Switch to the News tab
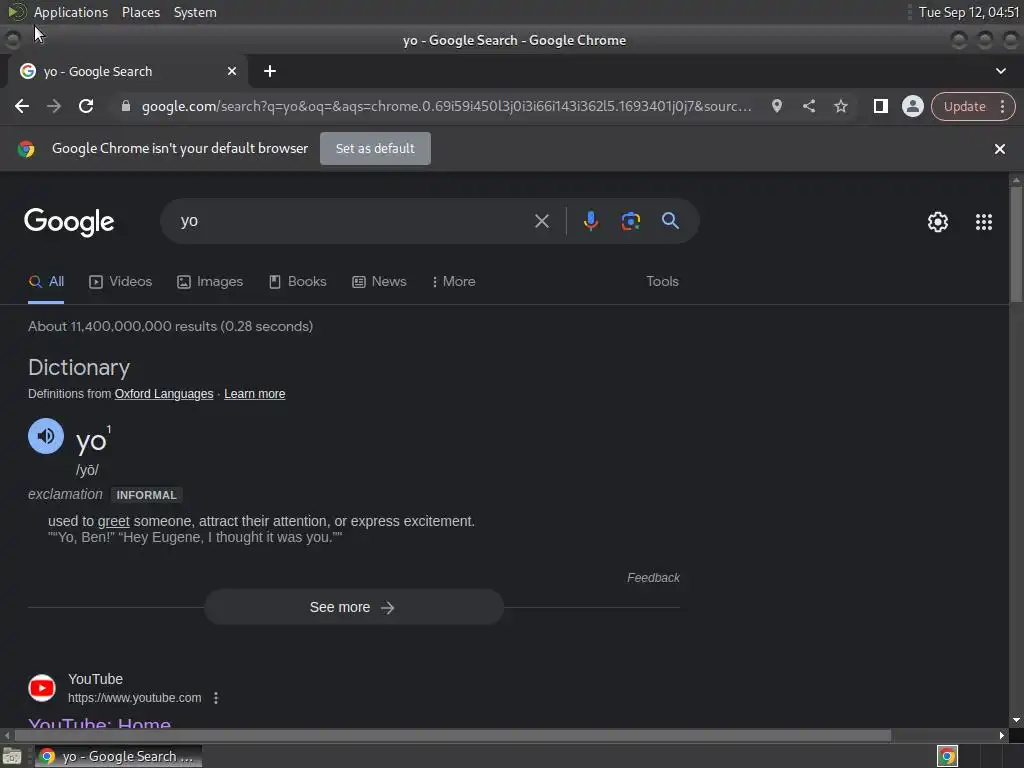The image size is (1024, 768). point(379,281)
